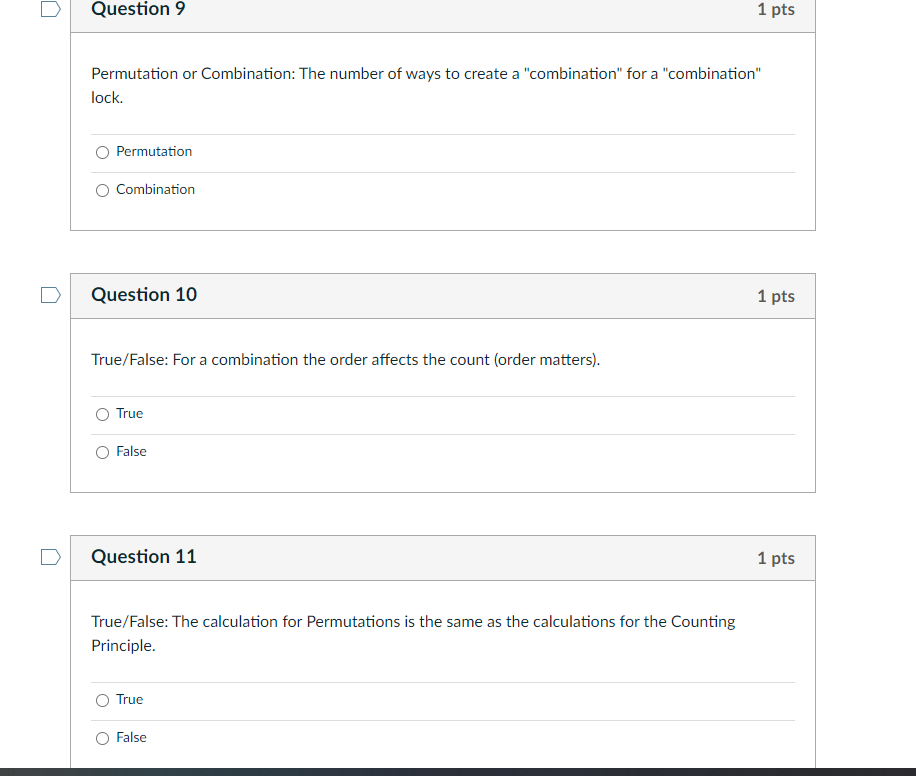Click the Combination answer label
This screenshot has height=776, width=916.
click(156, 189)
